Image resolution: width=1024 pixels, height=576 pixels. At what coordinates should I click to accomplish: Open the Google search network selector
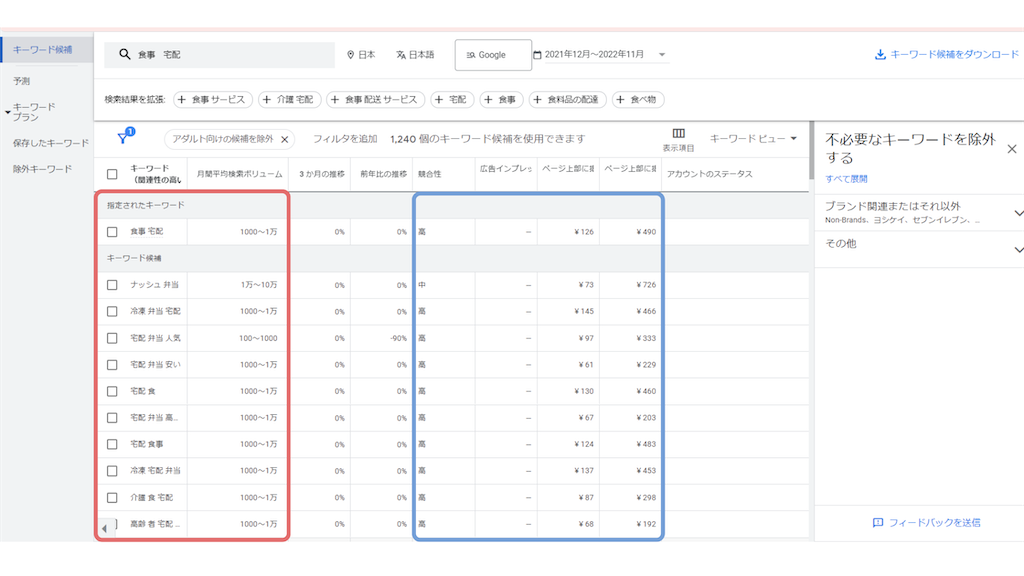point(493,55)
